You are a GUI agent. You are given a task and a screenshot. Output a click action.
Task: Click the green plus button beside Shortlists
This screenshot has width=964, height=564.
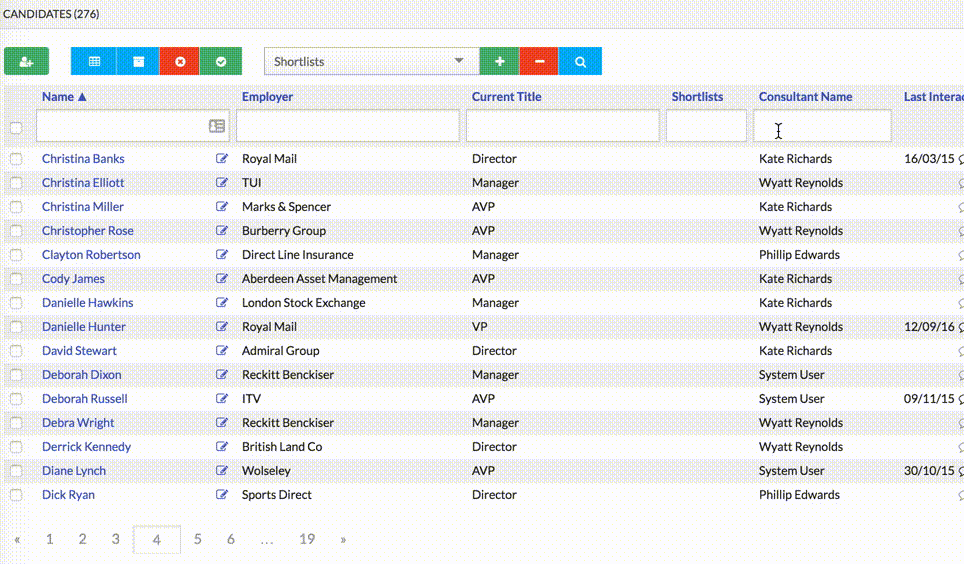499,61
